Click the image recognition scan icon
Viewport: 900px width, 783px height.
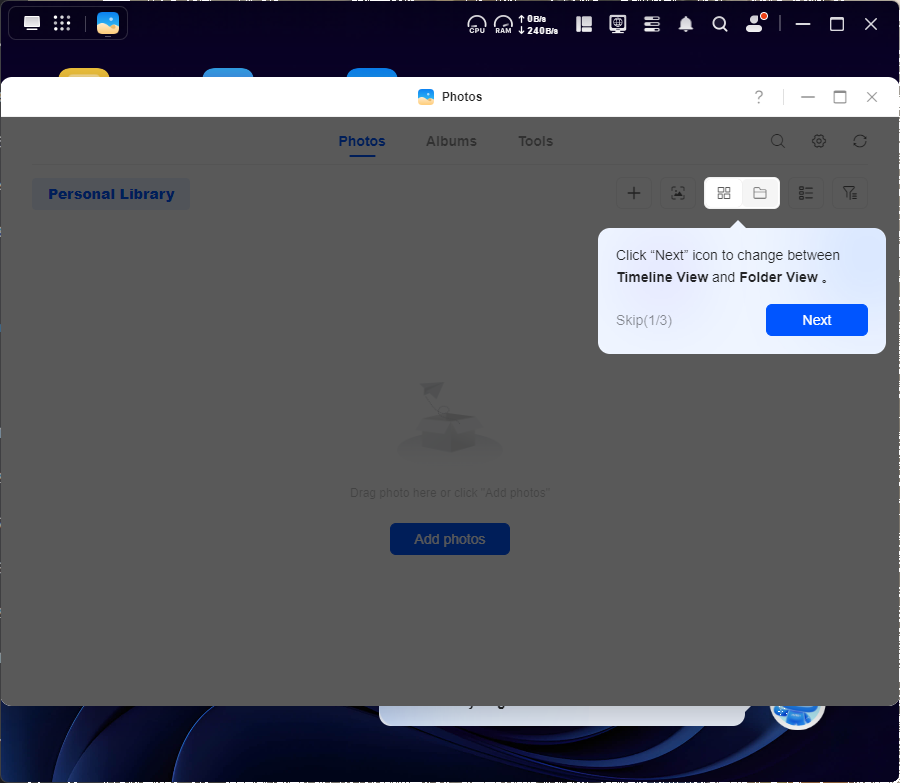click(x=678, y=193)
